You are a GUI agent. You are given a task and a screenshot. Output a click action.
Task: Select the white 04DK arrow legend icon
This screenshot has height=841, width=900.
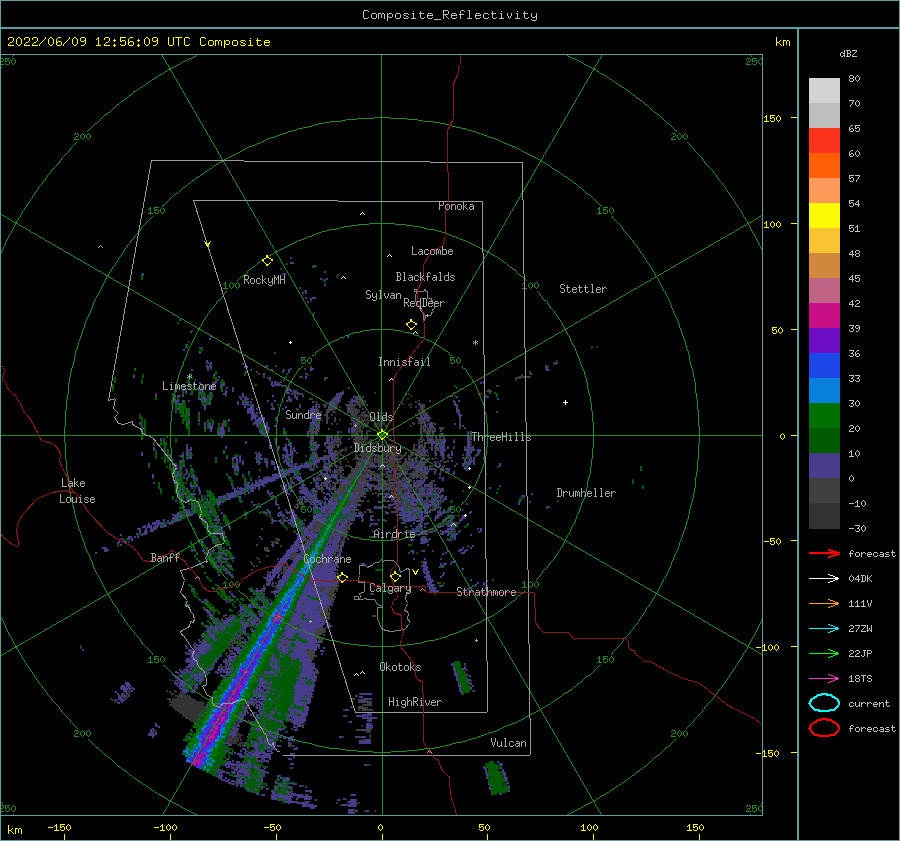824,579
